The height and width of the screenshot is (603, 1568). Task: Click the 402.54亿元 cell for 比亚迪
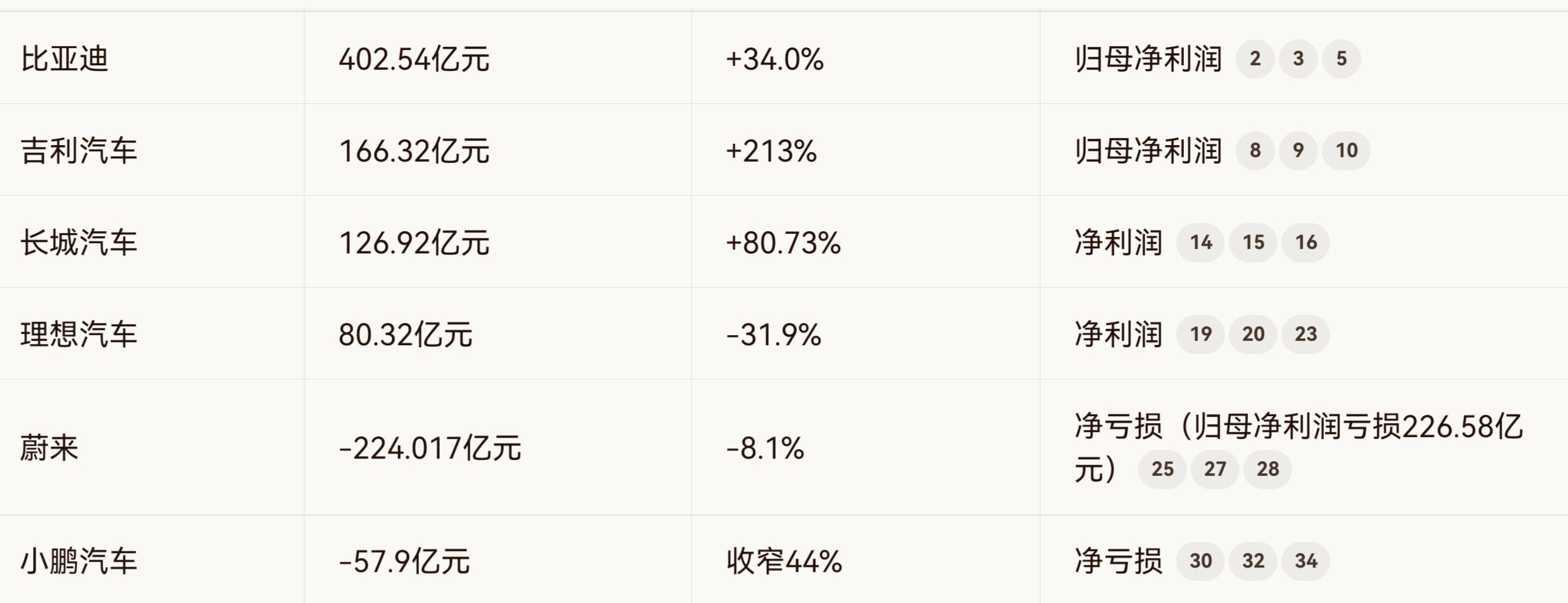(414, 60)
